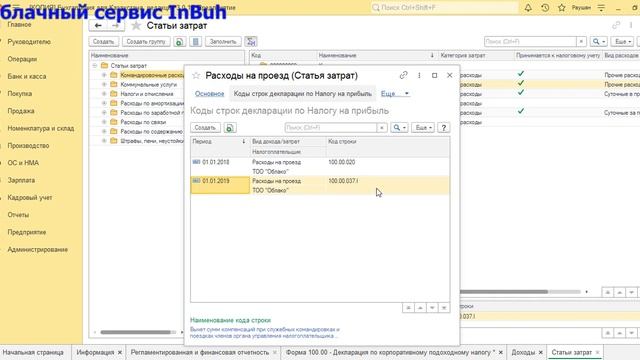
Task: Open Администрирование section in sidebar
Action: click(x=38, y=249)
